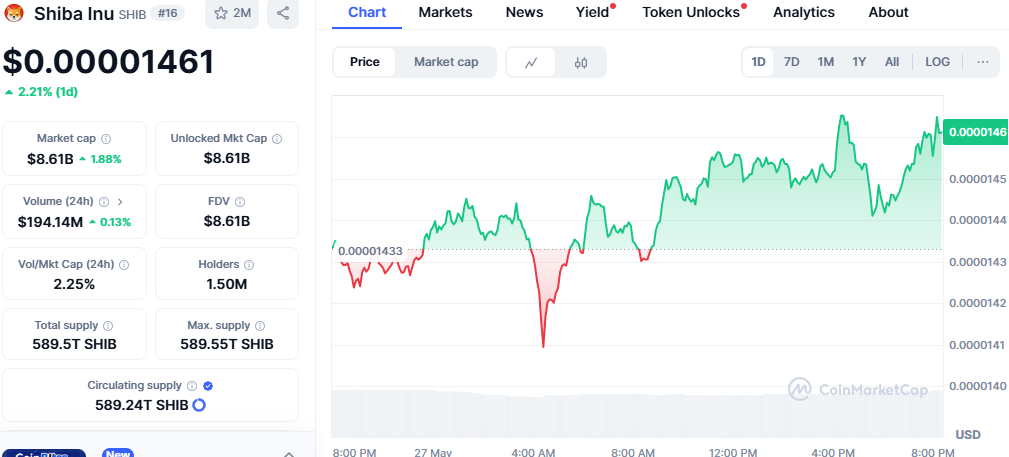The width and height of the screenshot is (1009, 457).
Task: Expand Volume (24h) details arrow
Action: [120, 201]
